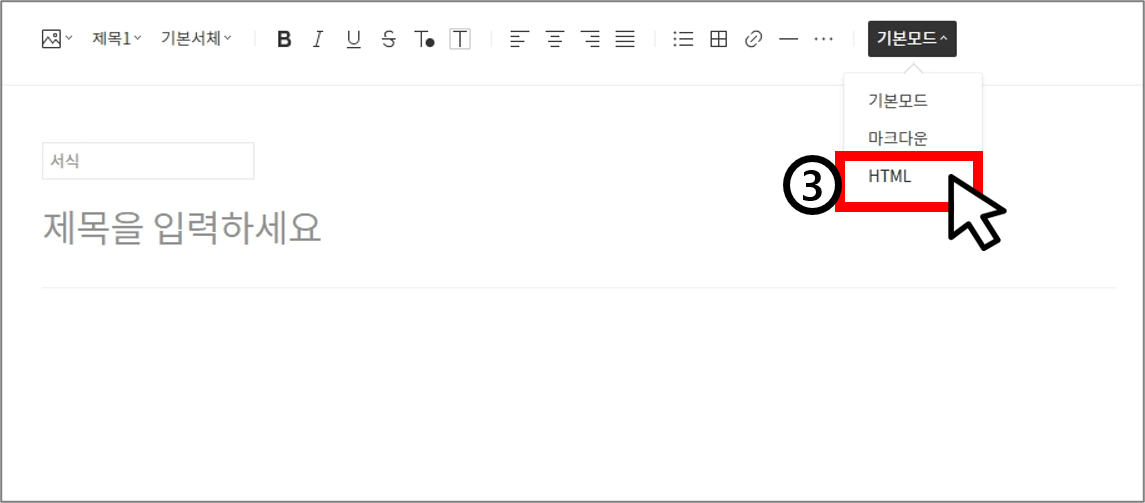Open the text color picker
1145x503 pixels.
(424, 39)
